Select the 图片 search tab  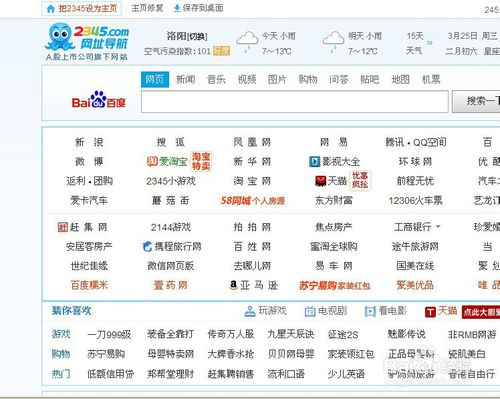click(277, 79)
